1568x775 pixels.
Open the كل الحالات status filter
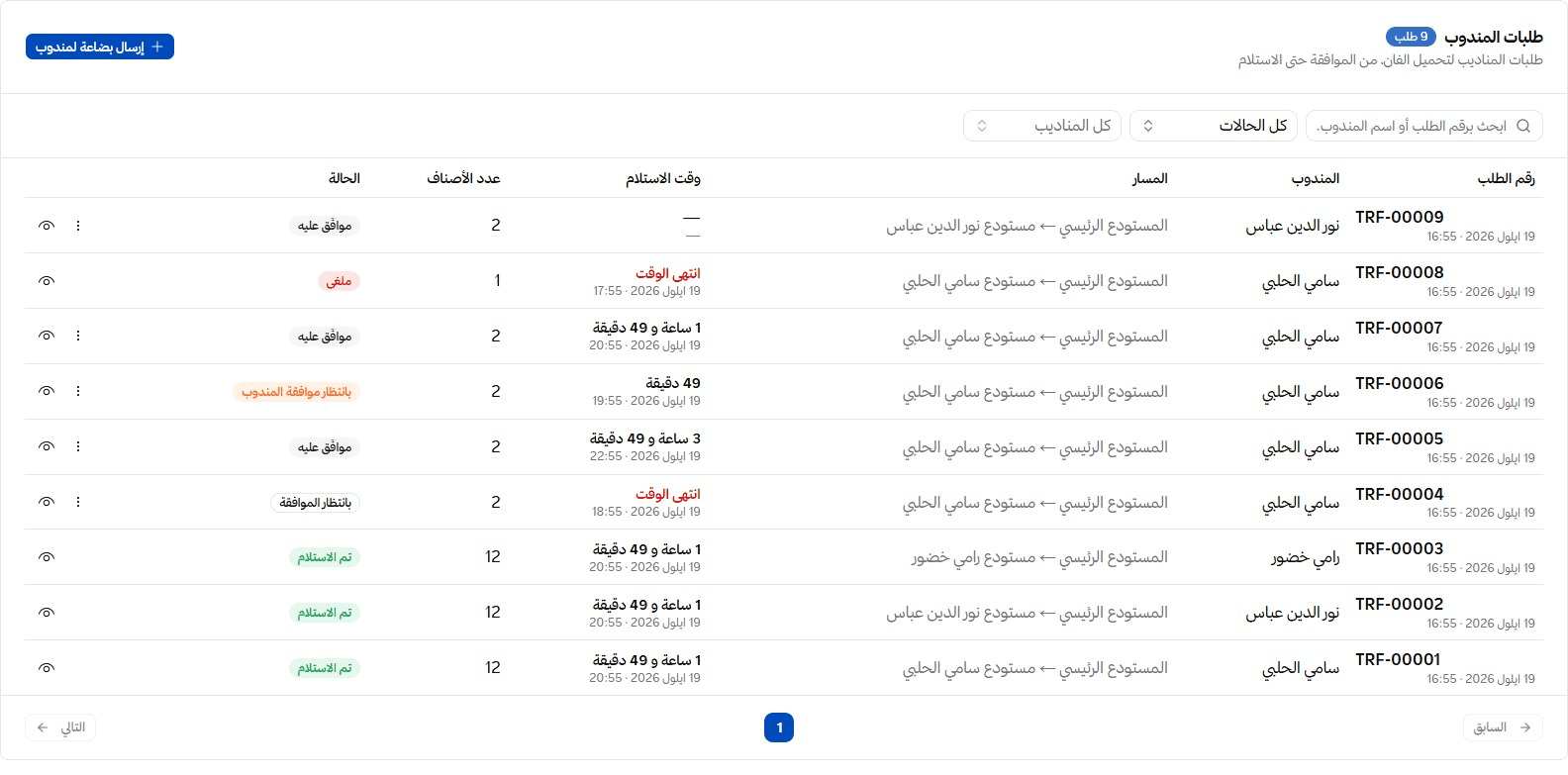click(1214, 126)
